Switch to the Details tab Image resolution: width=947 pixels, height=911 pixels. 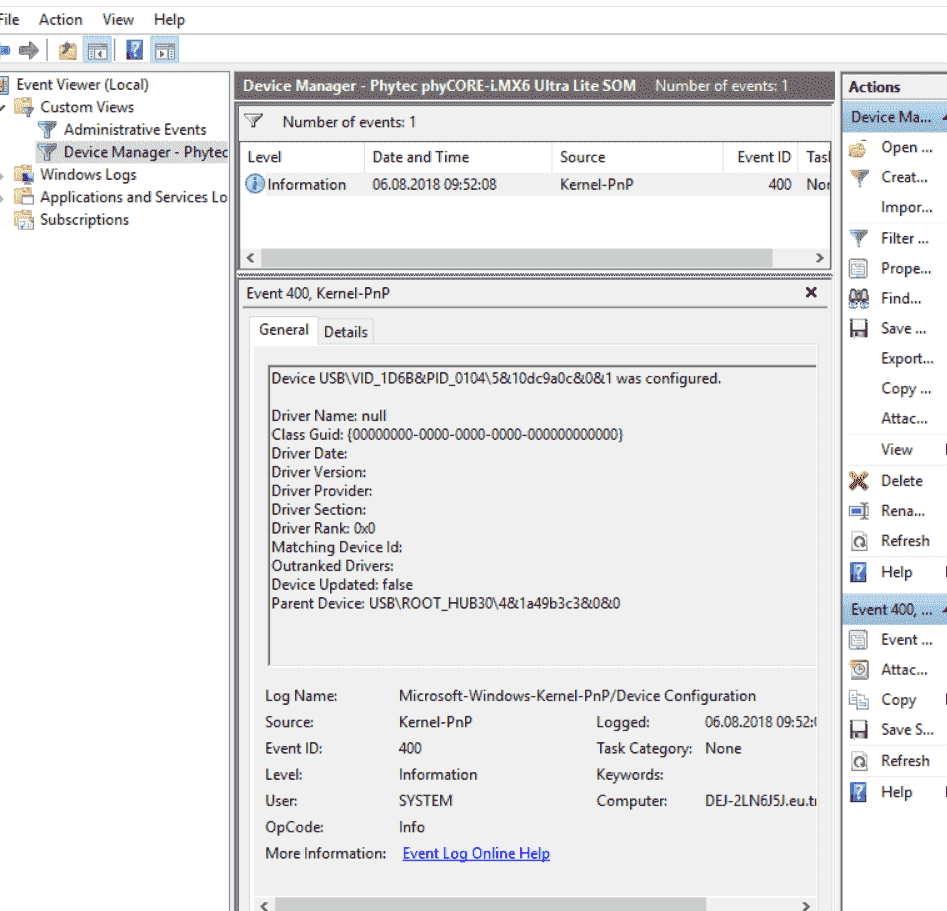pos(345,332)
